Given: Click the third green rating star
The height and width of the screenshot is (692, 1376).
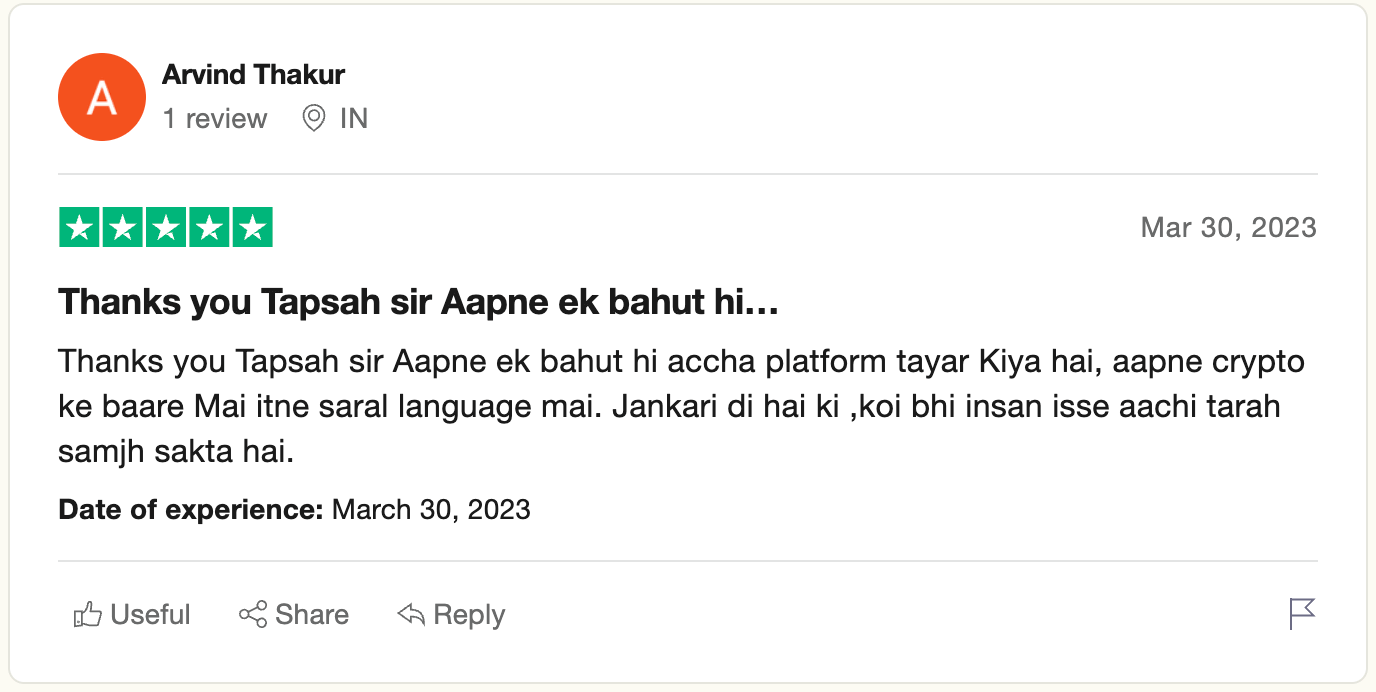Looking at the screenshot, I should point(166,229).
